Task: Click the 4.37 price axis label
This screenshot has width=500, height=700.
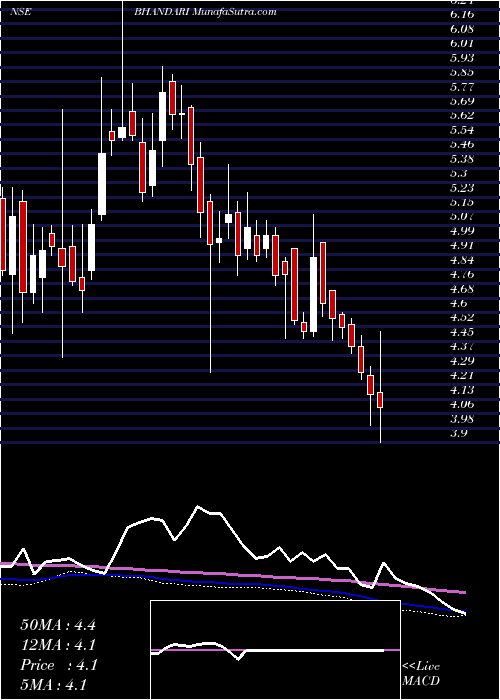Action: click(462, 346)
